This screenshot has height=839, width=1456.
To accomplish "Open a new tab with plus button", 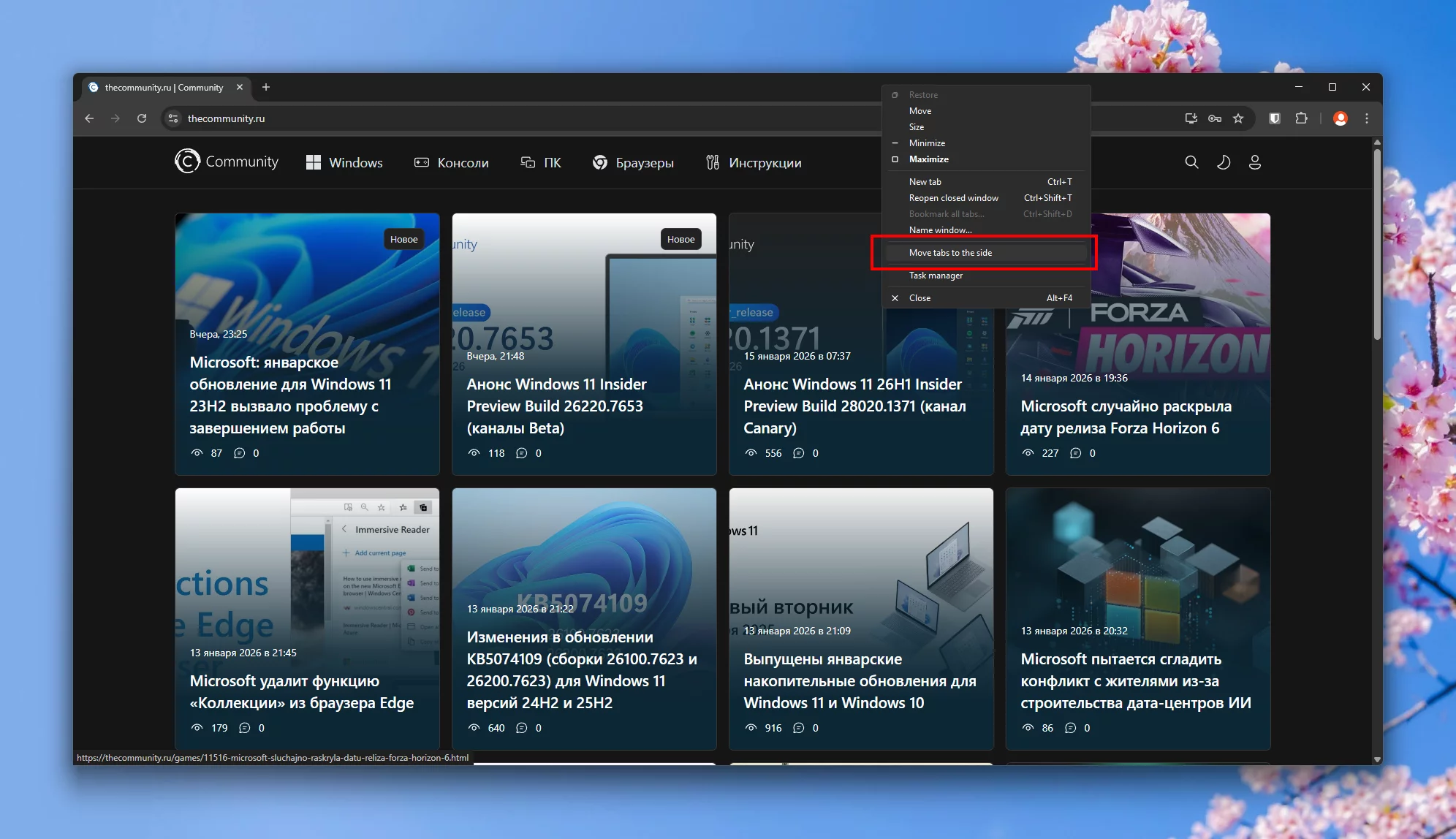I will click(x=266, y=88).
